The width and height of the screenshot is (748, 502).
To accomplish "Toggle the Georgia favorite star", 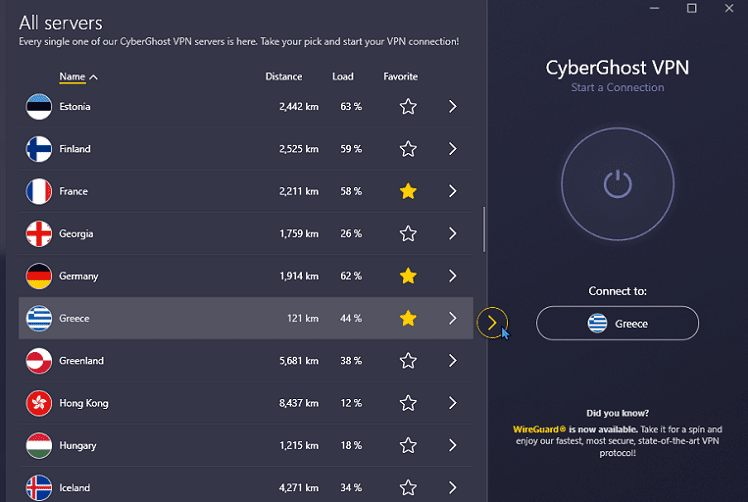I will (x=408, y=234).
